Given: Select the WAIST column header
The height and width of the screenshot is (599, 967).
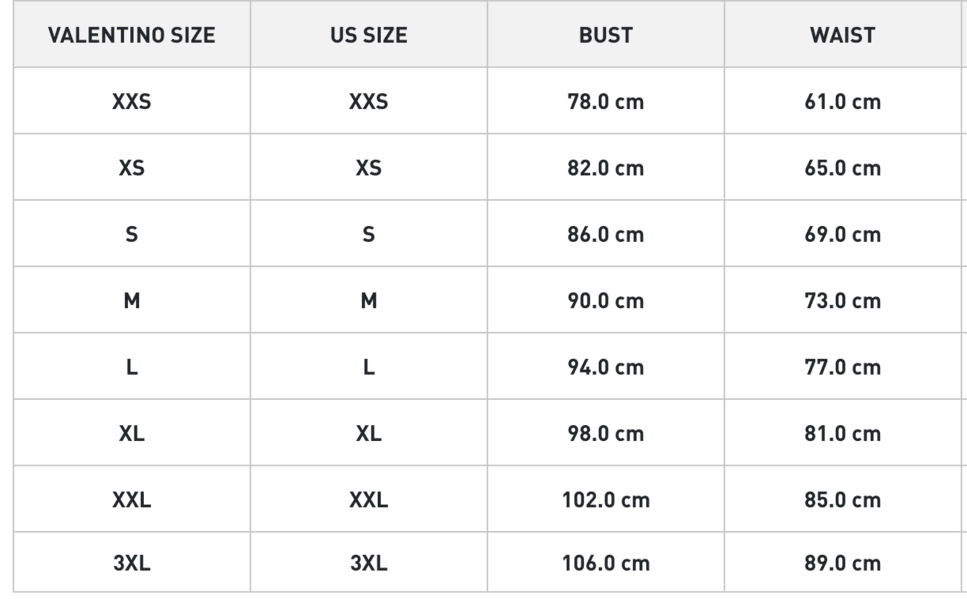Looking at the screenshot, I should point(842,35).
